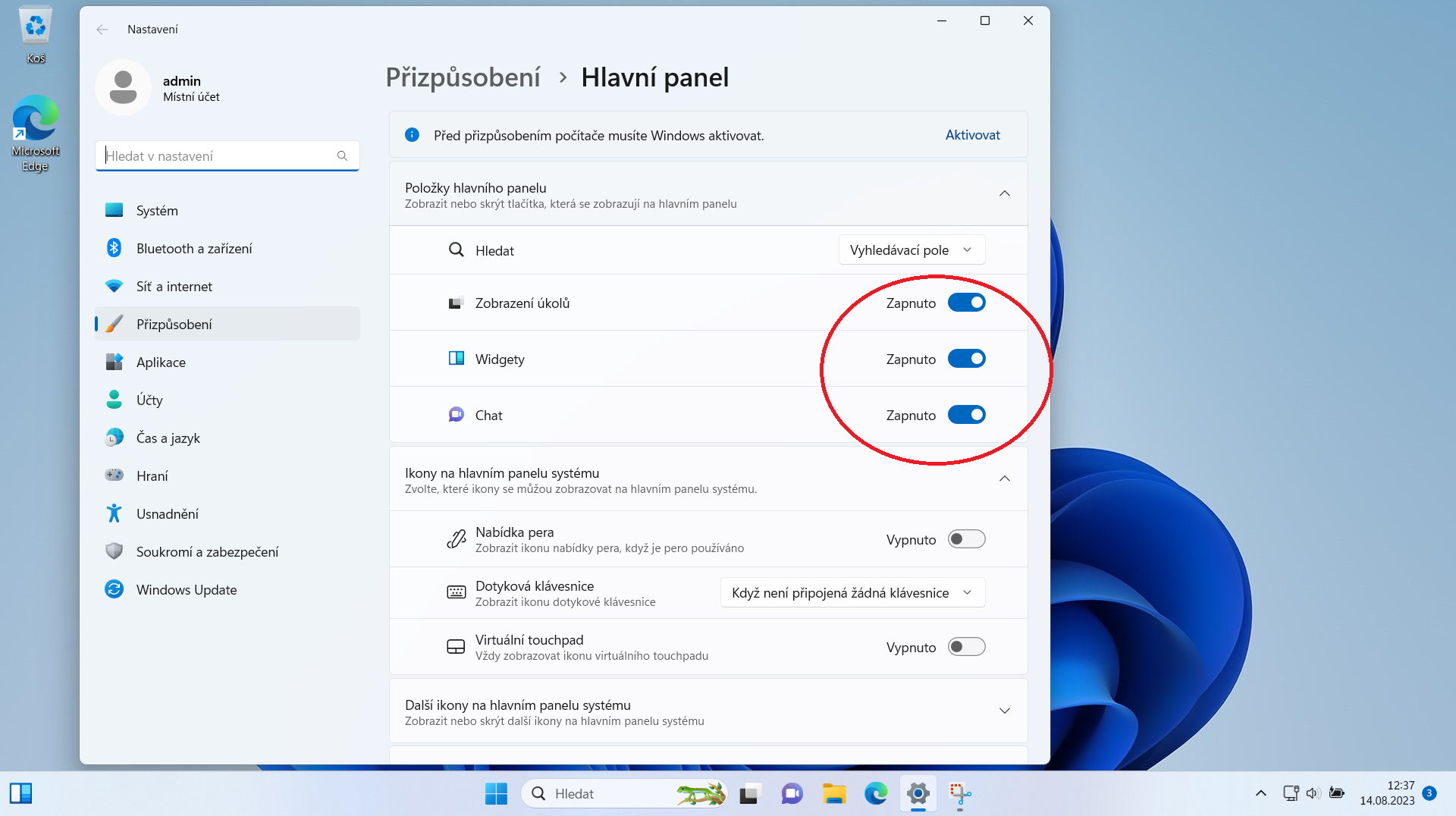Select Windows Update in the sidebar

point(187,590)
